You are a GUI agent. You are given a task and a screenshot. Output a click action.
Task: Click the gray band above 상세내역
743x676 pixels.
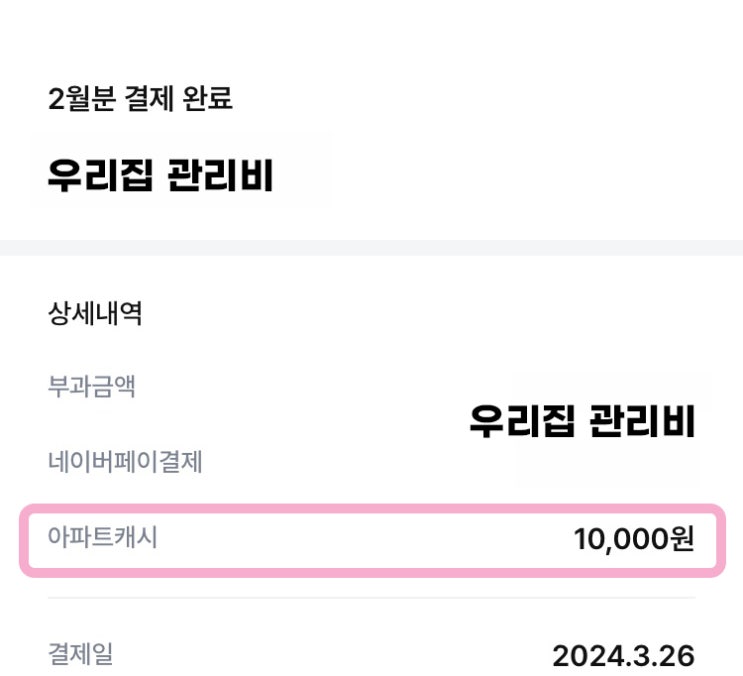[371, 247]
